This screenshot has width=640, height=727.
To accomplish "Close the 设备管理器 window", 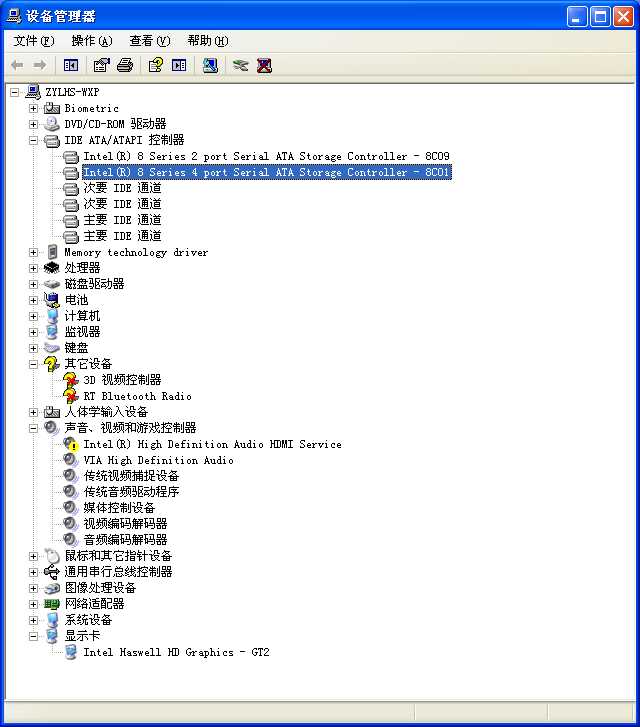I will point(623,17).
